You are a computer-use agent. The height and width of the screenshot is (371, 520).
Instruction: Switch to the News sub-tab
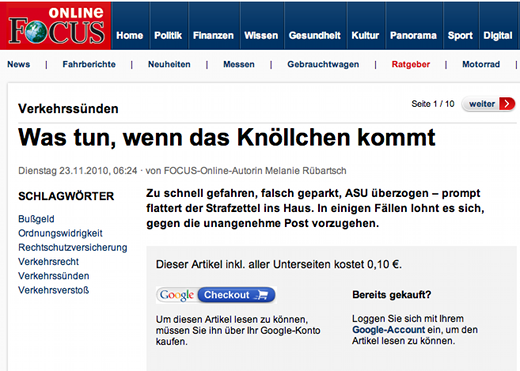coord(19,64)
